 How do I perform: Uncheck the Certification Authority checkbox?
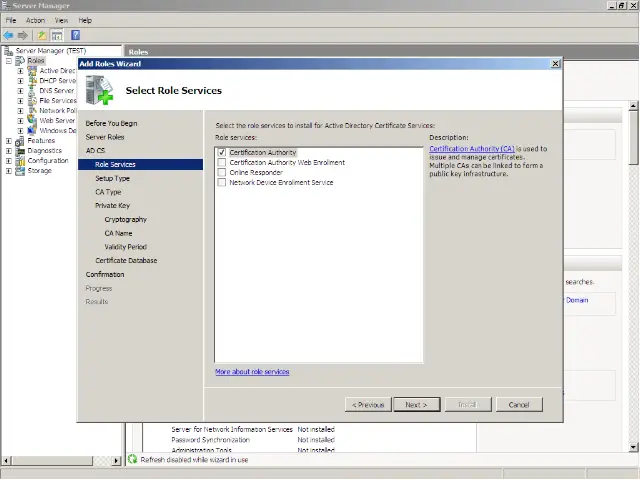pos(222,152)
